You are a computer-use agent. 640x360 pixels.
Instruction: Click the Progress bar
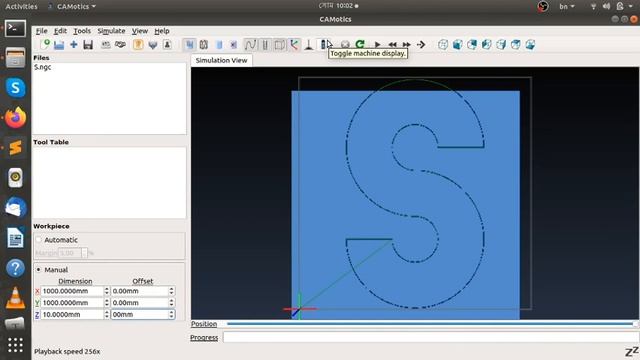pyautogui.click(x=431, y=337)
